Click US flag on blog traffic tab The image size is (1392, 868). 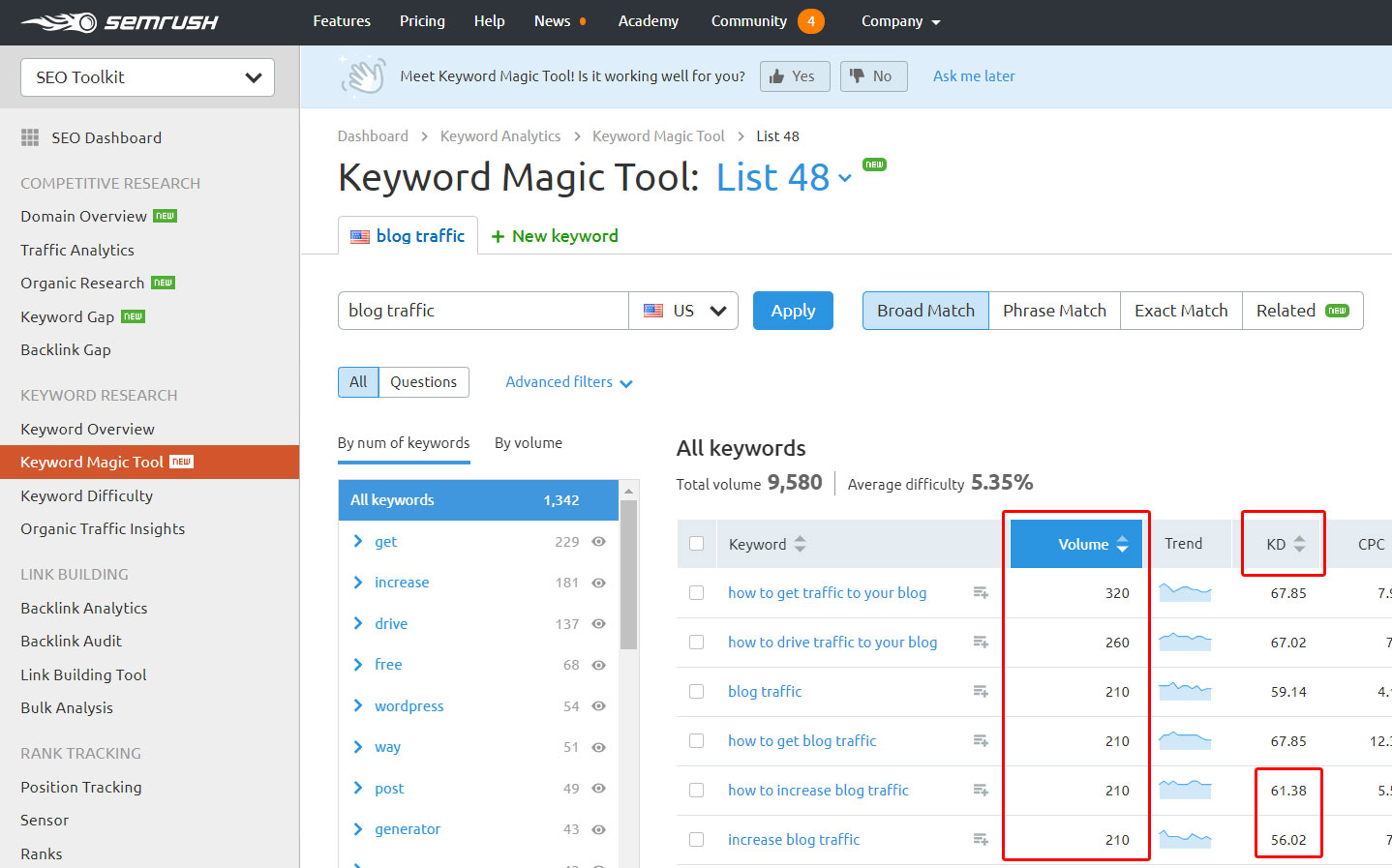(x=360, y=236)
